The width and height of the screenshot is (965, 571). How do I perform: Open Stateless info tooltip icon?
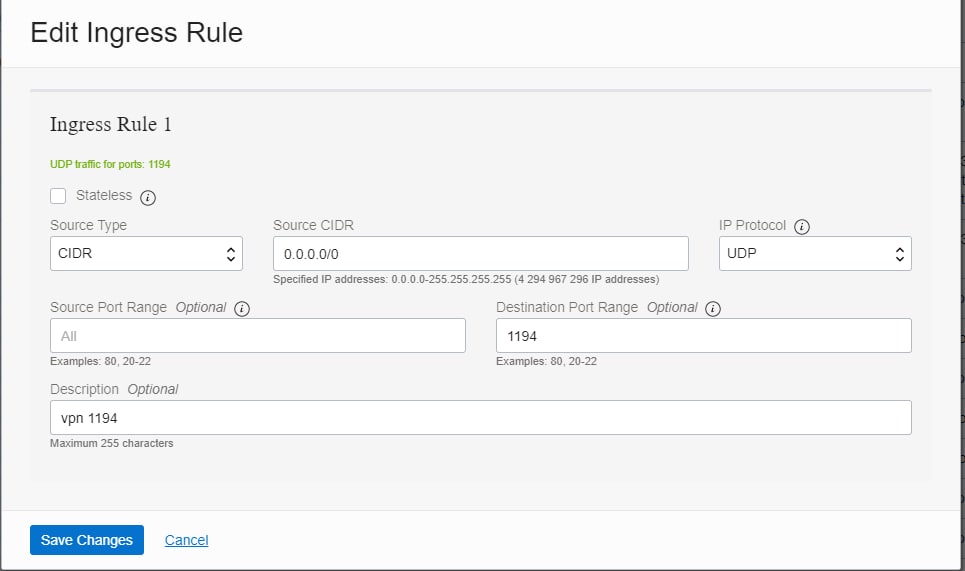click(148, 198)
